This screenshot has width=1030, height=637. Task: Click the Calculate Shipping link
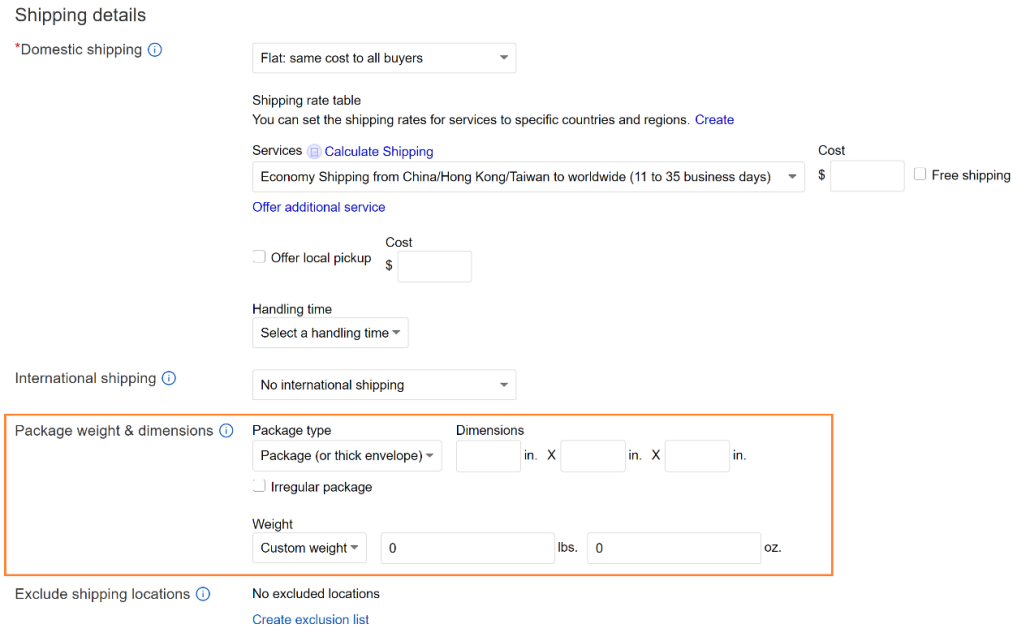[x=379, y=152]
